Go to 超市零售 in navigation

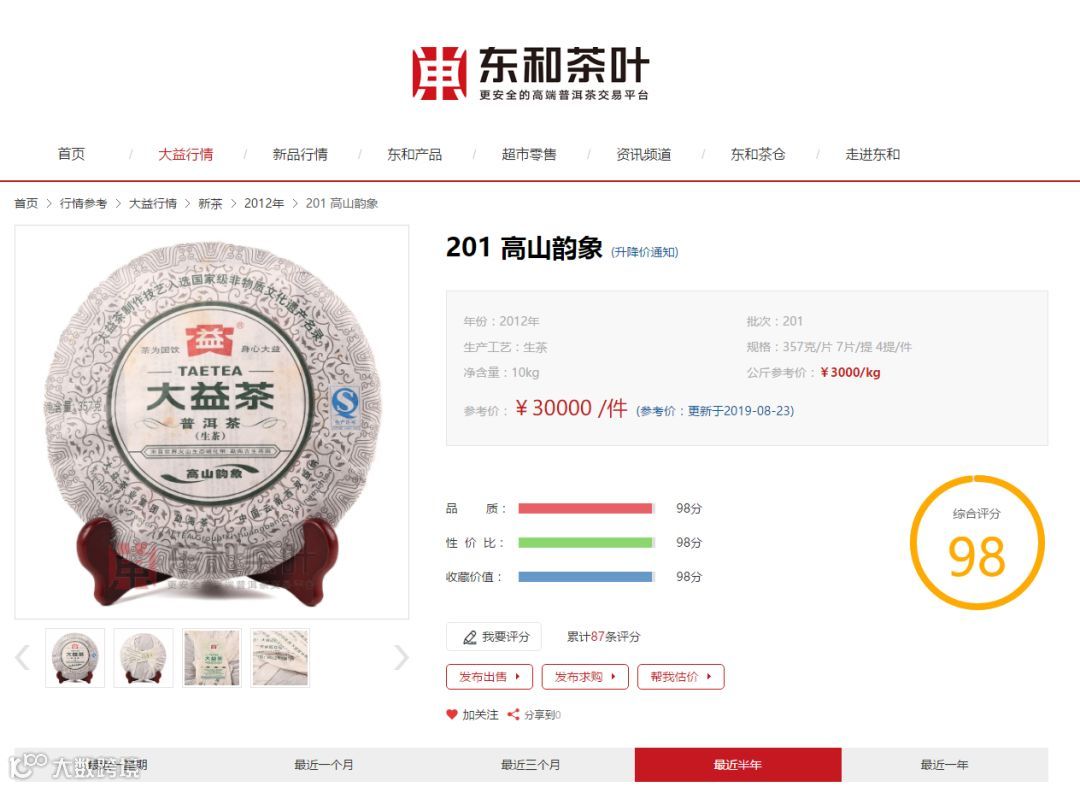[529, 154]
